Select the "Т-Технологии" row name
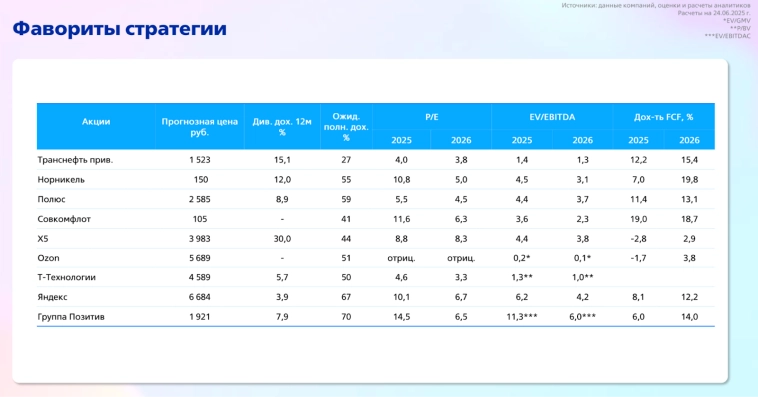 point(67,278)
